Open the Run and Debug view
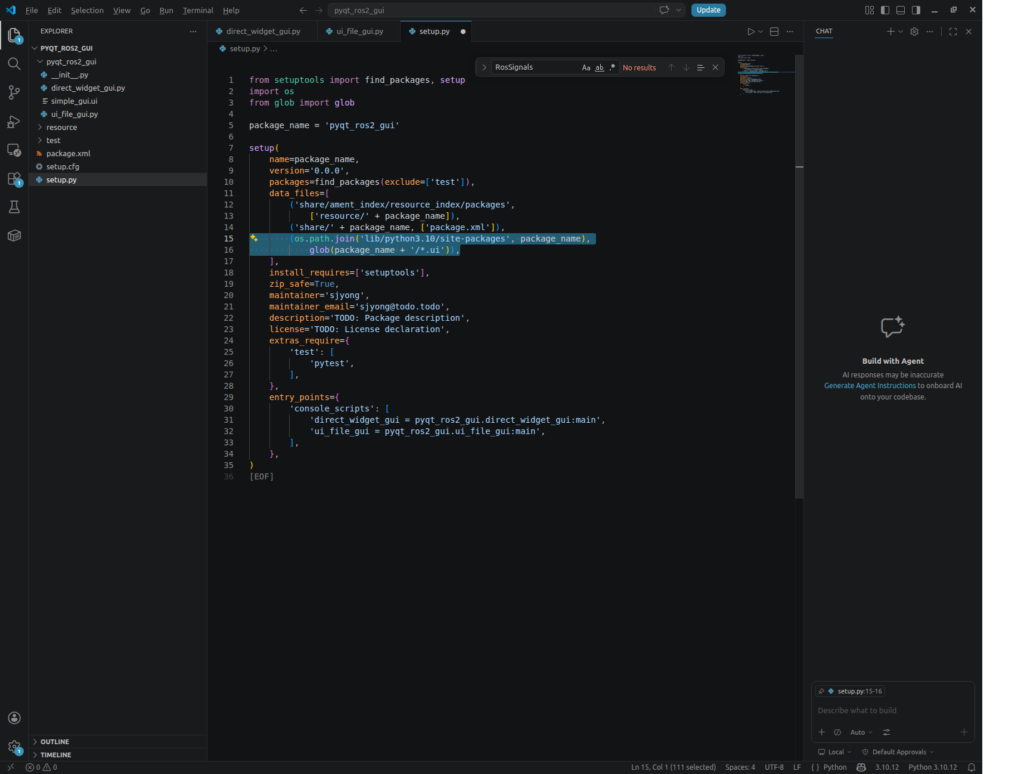The width and height of the screenshot is (1024, 774). click(x=14, y=121)
